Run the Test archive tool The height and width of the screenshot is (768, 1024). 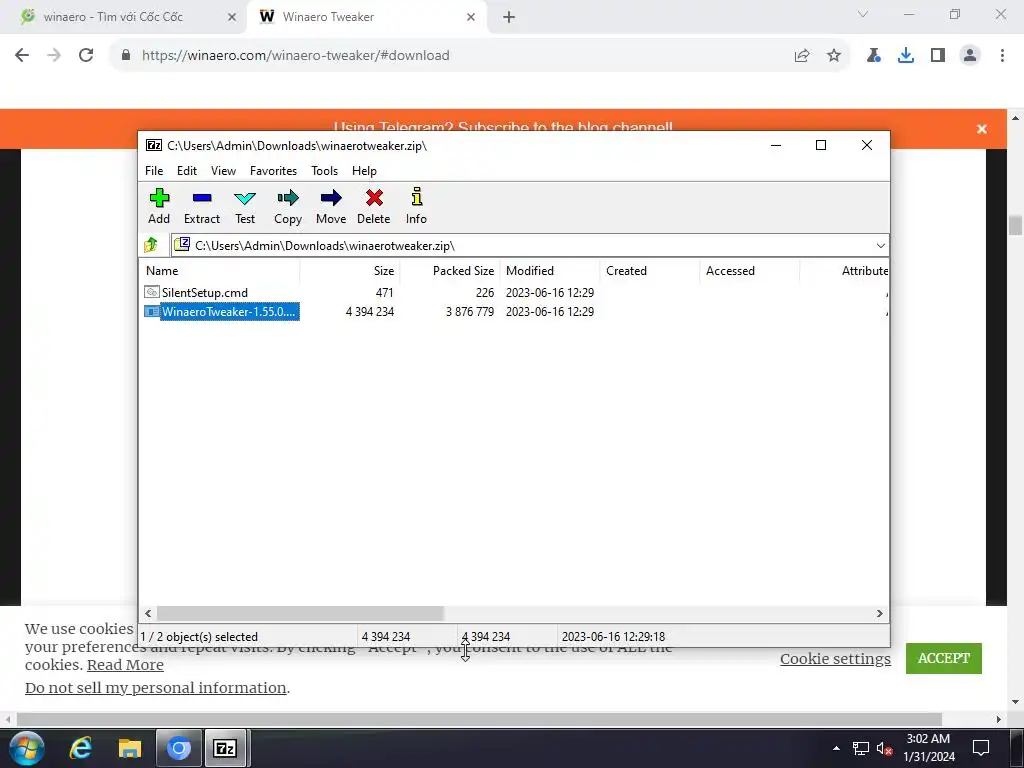[x=245, y=198]
